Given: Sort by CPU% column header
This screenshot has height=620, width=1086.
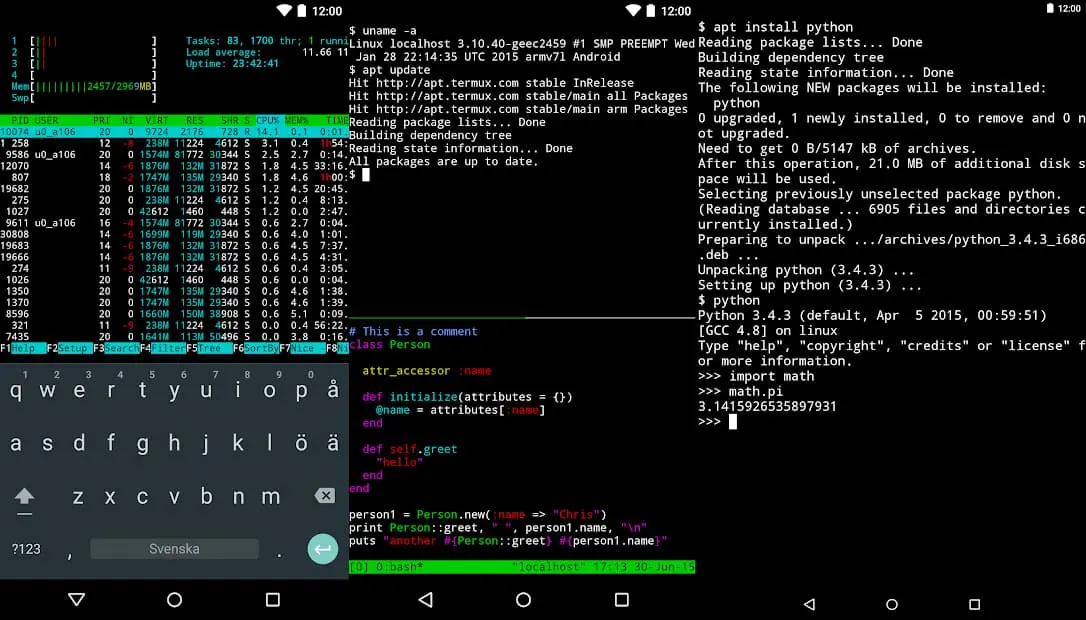Looking at the screenshot, I should point(267,121).
